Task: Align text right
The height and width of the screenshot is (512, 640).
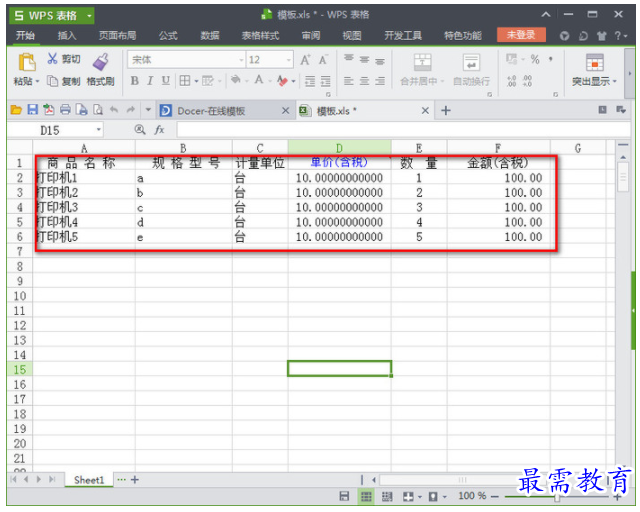Action: (x=380, y=81)
